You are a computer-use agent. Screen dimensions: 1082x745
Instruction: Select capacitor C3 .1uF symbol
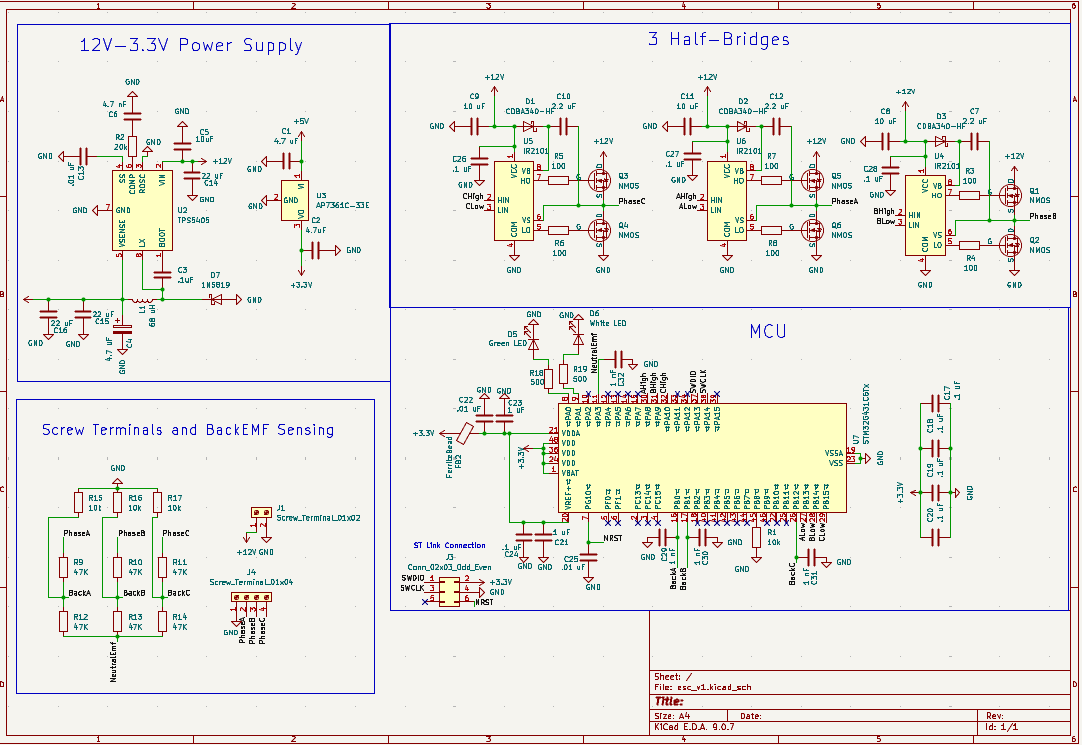click(x=162, y=275)
